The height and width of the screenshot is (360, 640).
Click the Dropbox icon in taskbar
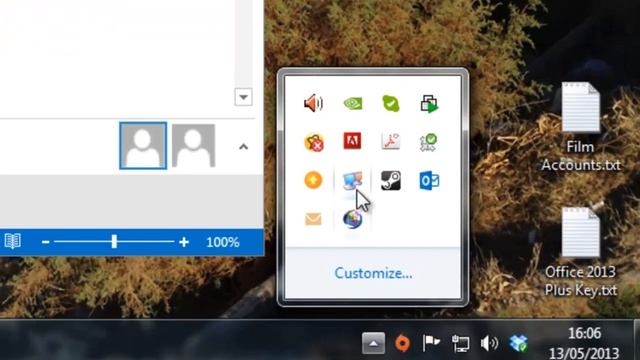coord(518,343)
